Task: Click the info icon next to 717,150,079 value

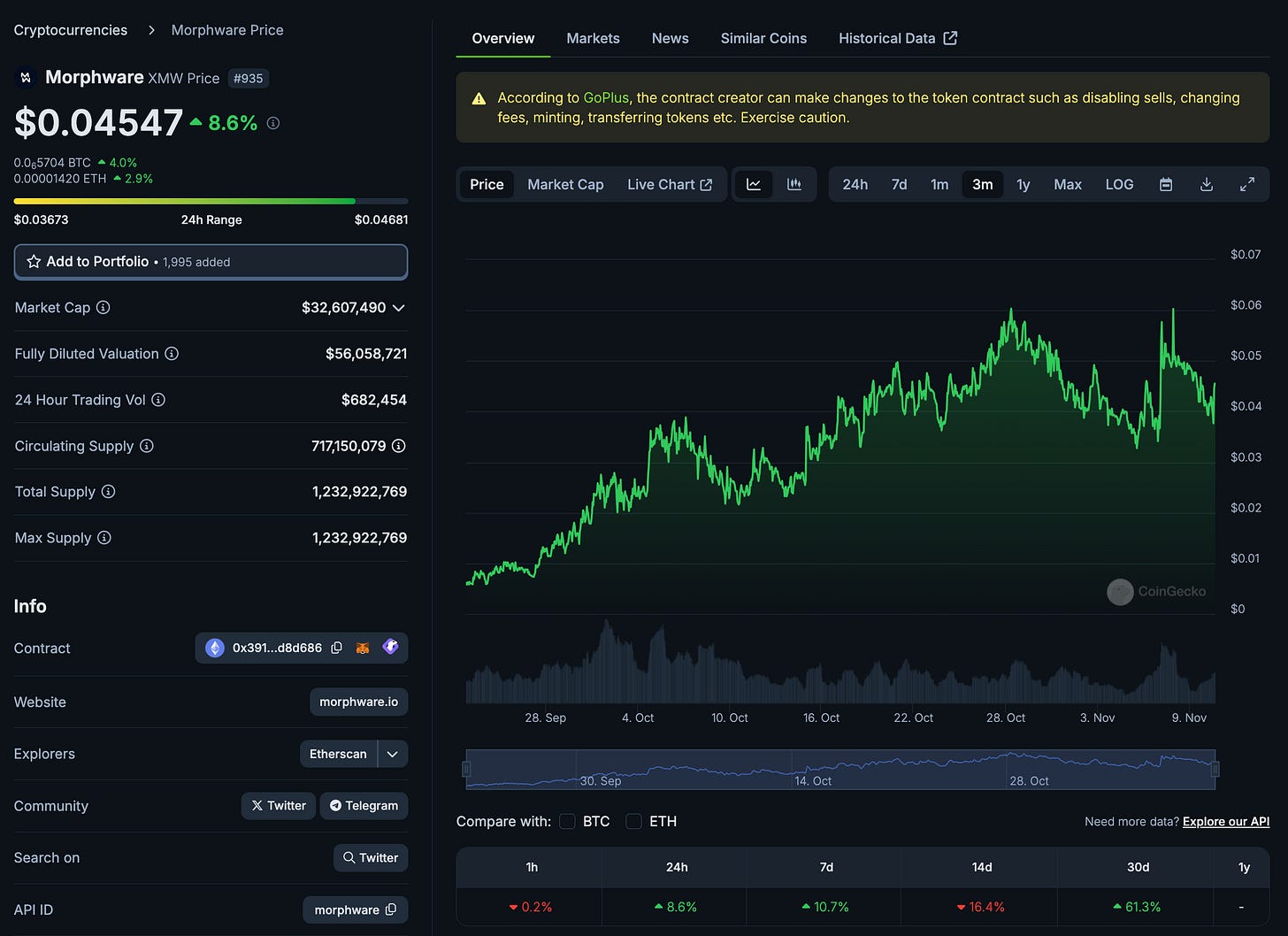Action: 399,446
